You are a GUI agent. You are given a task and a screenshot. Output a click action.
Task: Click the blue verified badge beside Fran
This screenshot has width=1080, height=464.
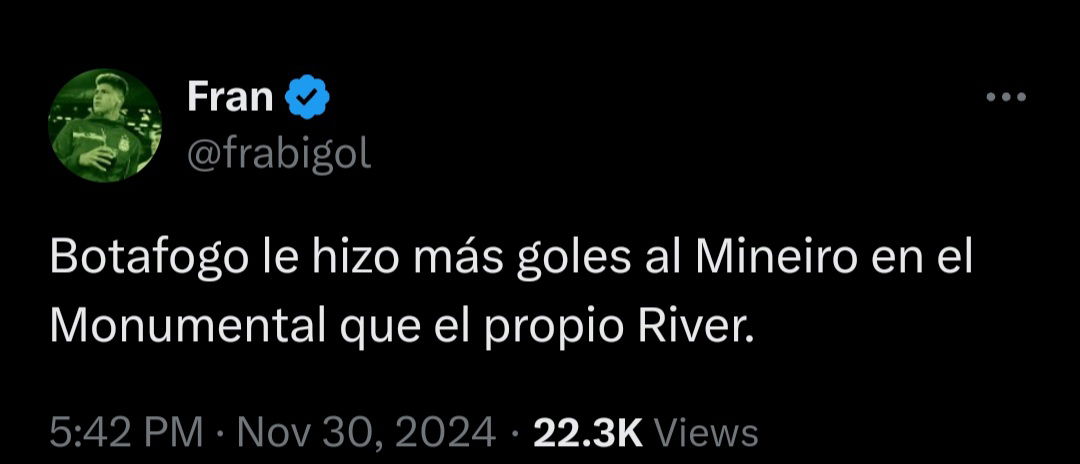pyautogui.click(x=307, y=96)
